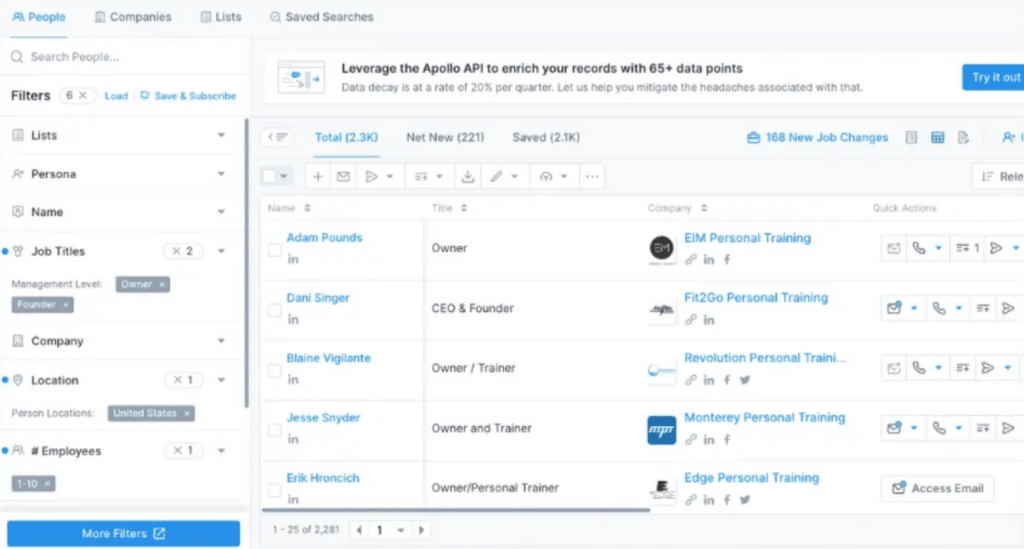Screen dimensions: 1024x549
Task: Remove the 1-10 employees tag
Action: pos(47,484)
